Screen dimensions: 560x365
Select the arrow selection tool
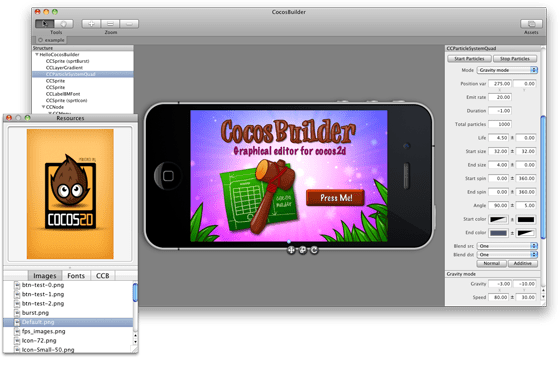(45, 24)
